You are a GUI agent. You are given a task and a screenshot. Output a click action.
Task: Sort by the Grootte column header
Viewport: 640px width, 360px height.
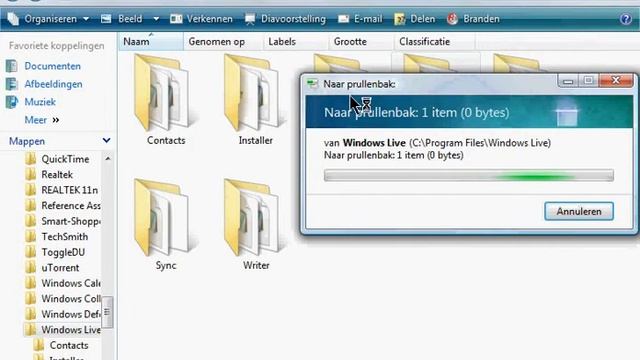coord(361,42)
